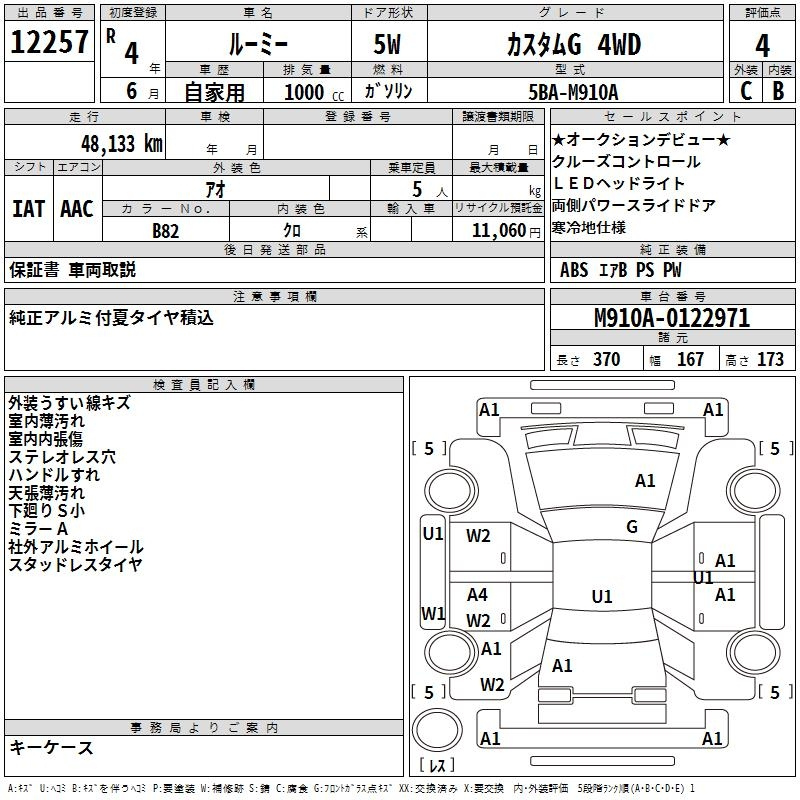Click the IAT shift type cell
The width and height of the screenshot is (800, 800).
point(28,209)
